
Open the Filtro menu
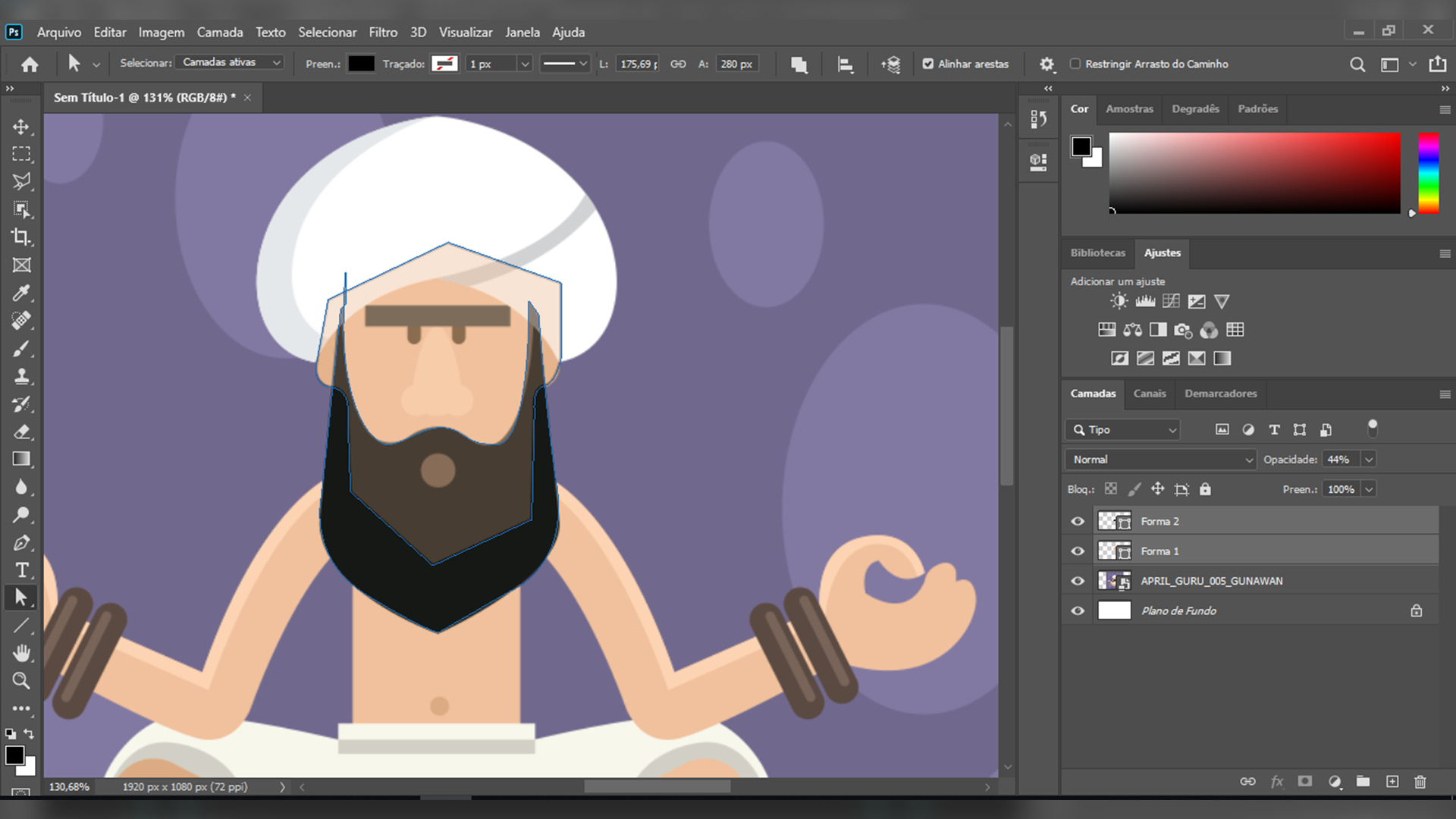coord(383,32)
